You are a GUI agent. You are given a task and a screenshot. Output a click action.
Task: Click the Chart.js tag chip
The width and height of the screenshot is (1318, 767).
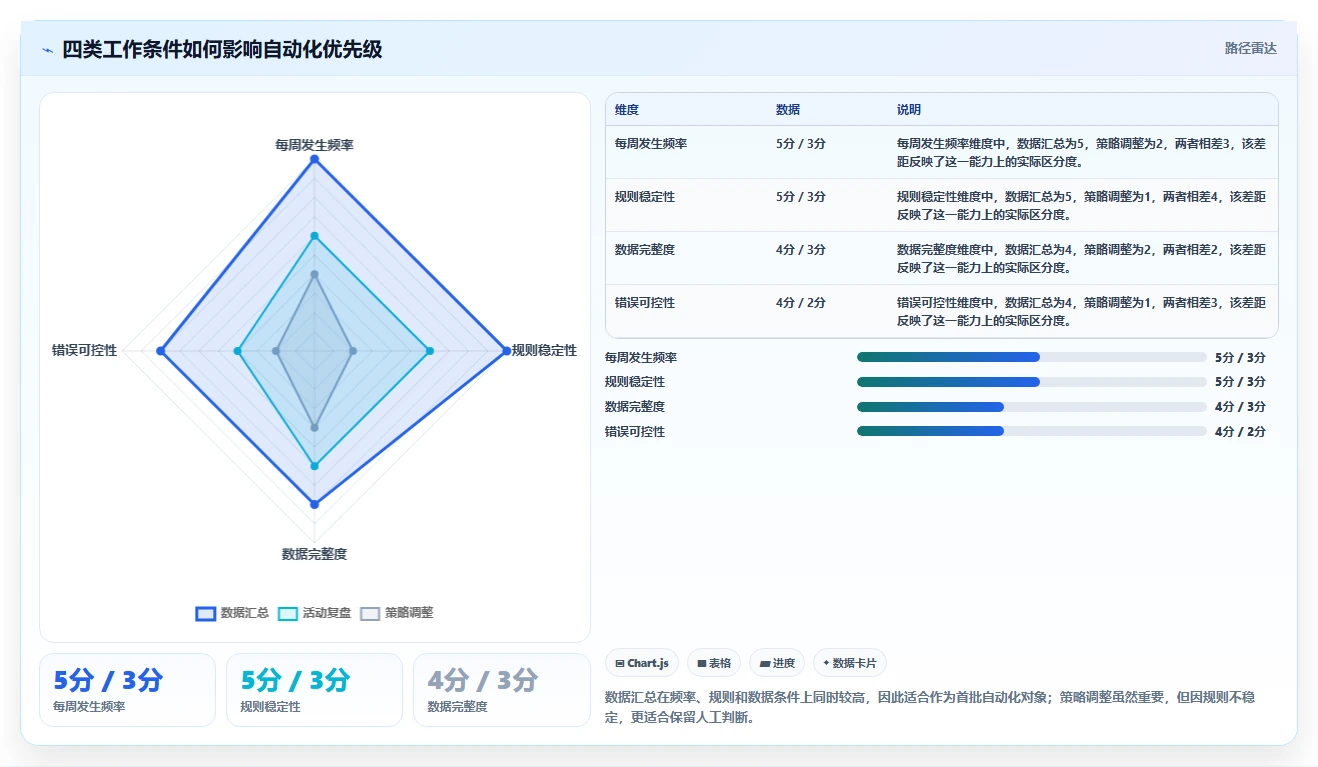[x=642, y=663]
